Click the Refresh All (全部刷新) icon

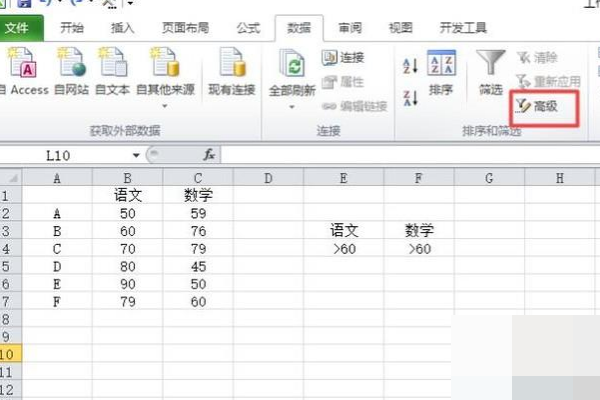point(292,64)
